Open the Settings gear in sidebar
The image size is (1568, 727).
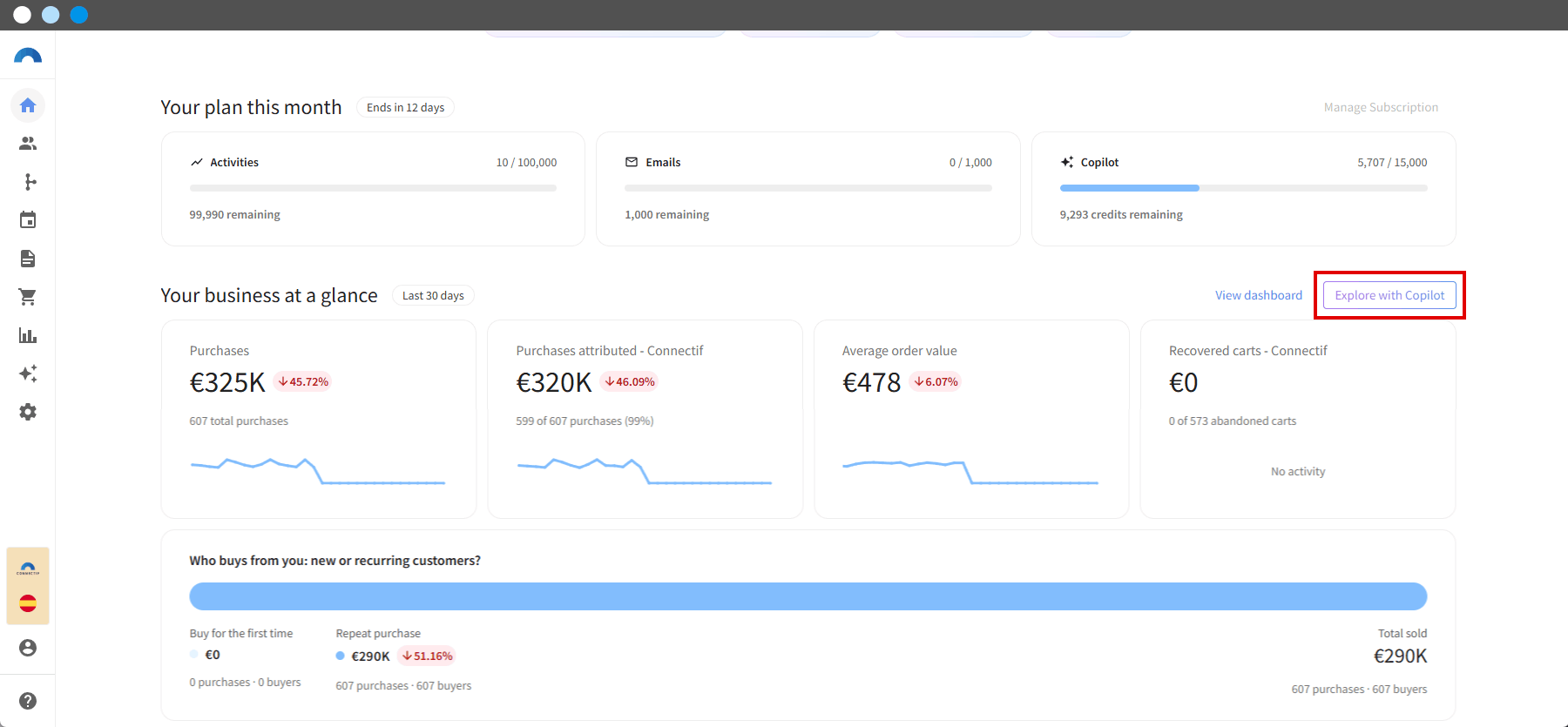pyautogui.click(x=28, y=412)
